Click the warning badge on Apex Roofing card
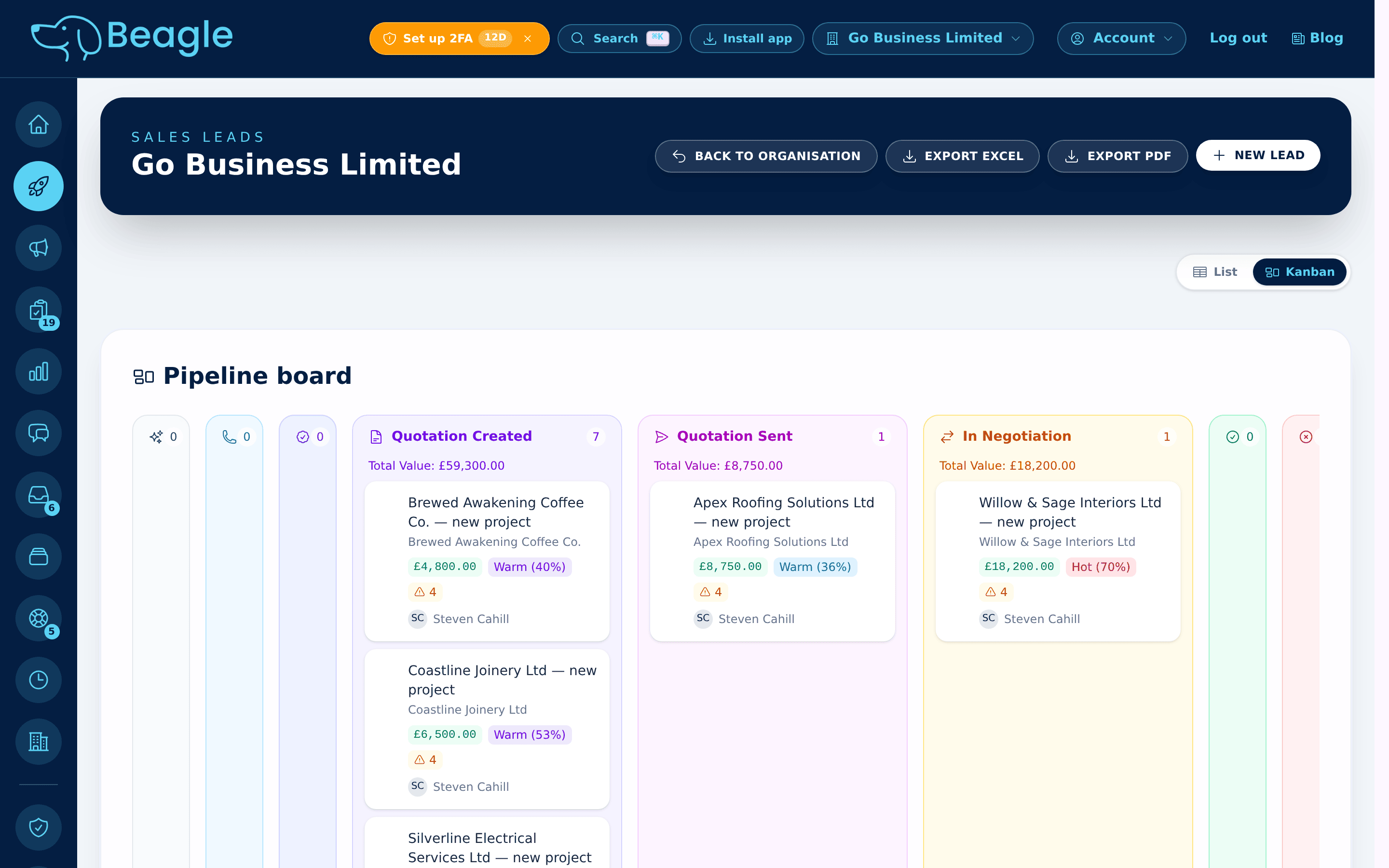Image resolution: width=1389 pixels, height=868 pixels. point(710,592)
